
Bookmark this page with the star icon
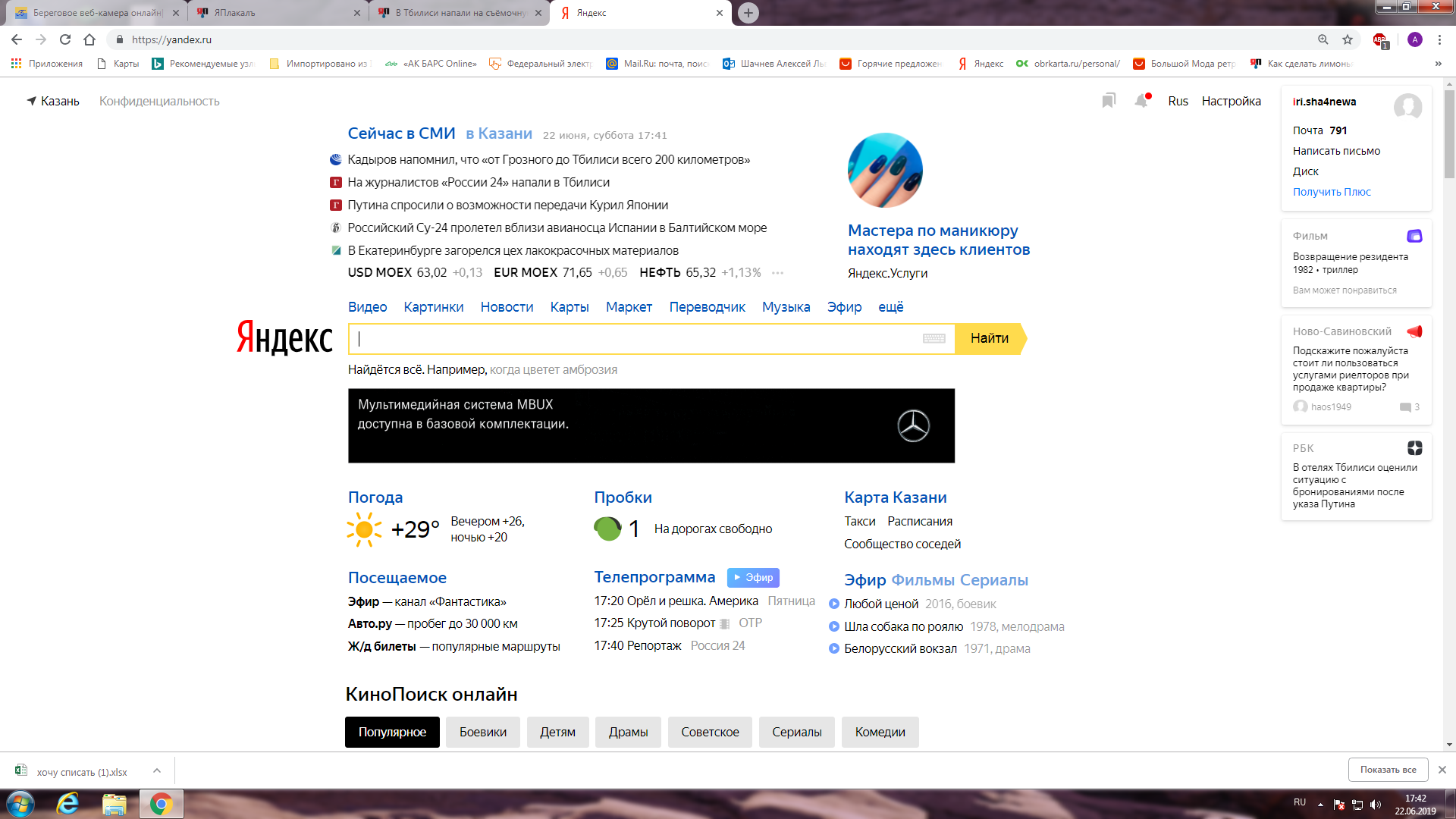(1348, 39)
